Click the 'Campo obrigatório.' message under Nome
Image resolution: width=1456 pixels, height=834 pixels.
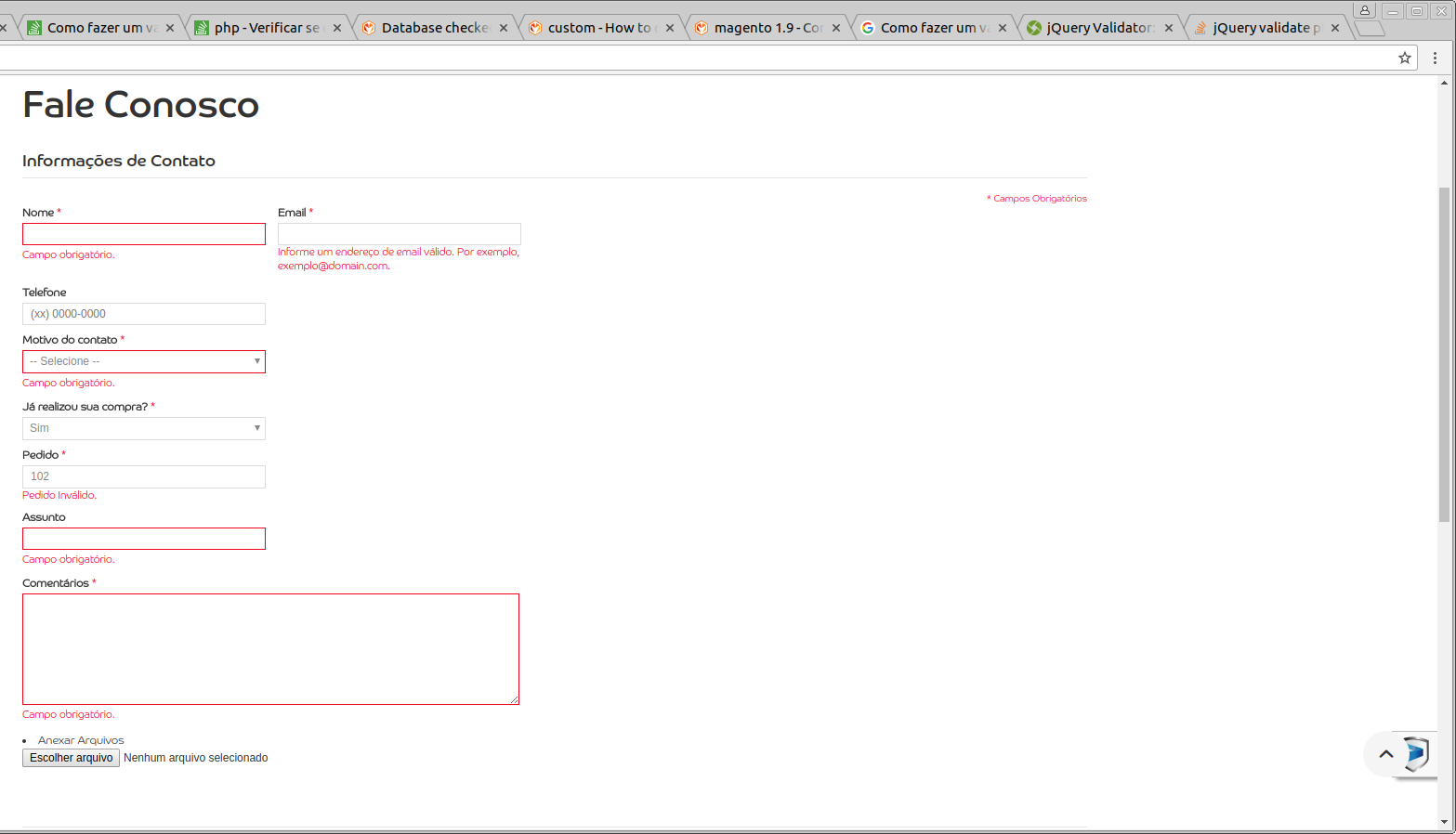69,254
